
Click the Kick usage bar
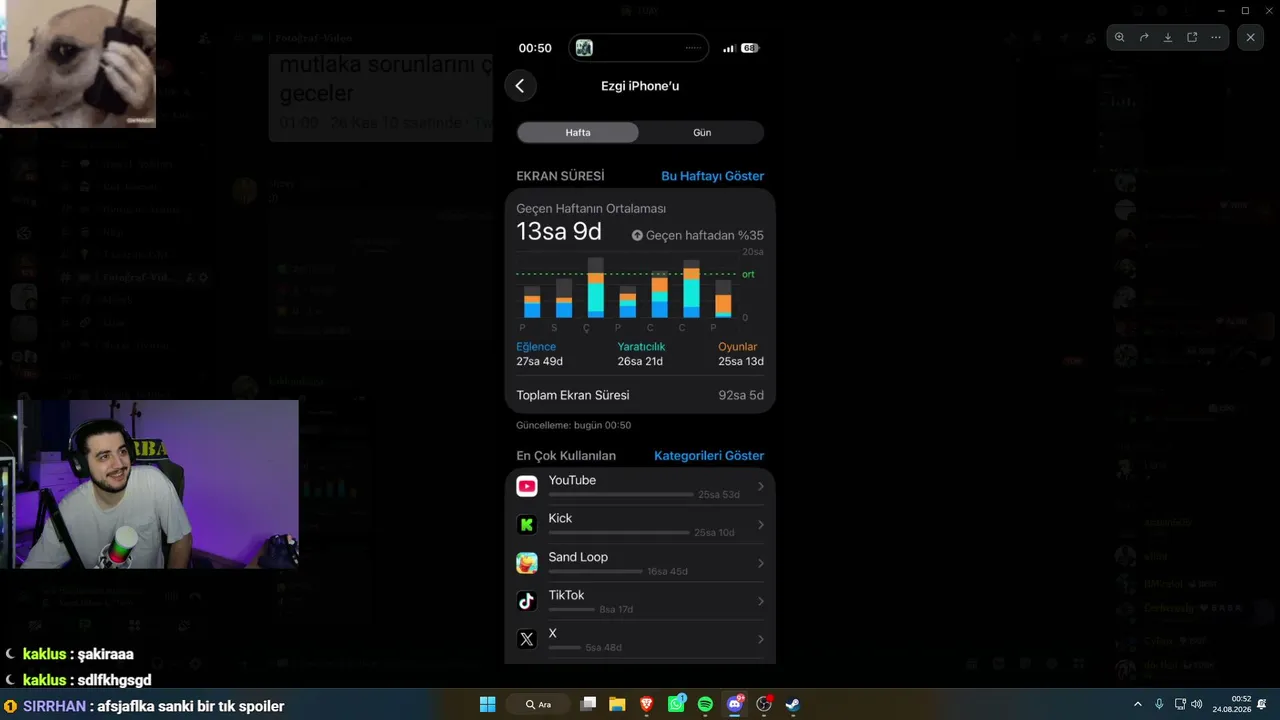[619, 533]
